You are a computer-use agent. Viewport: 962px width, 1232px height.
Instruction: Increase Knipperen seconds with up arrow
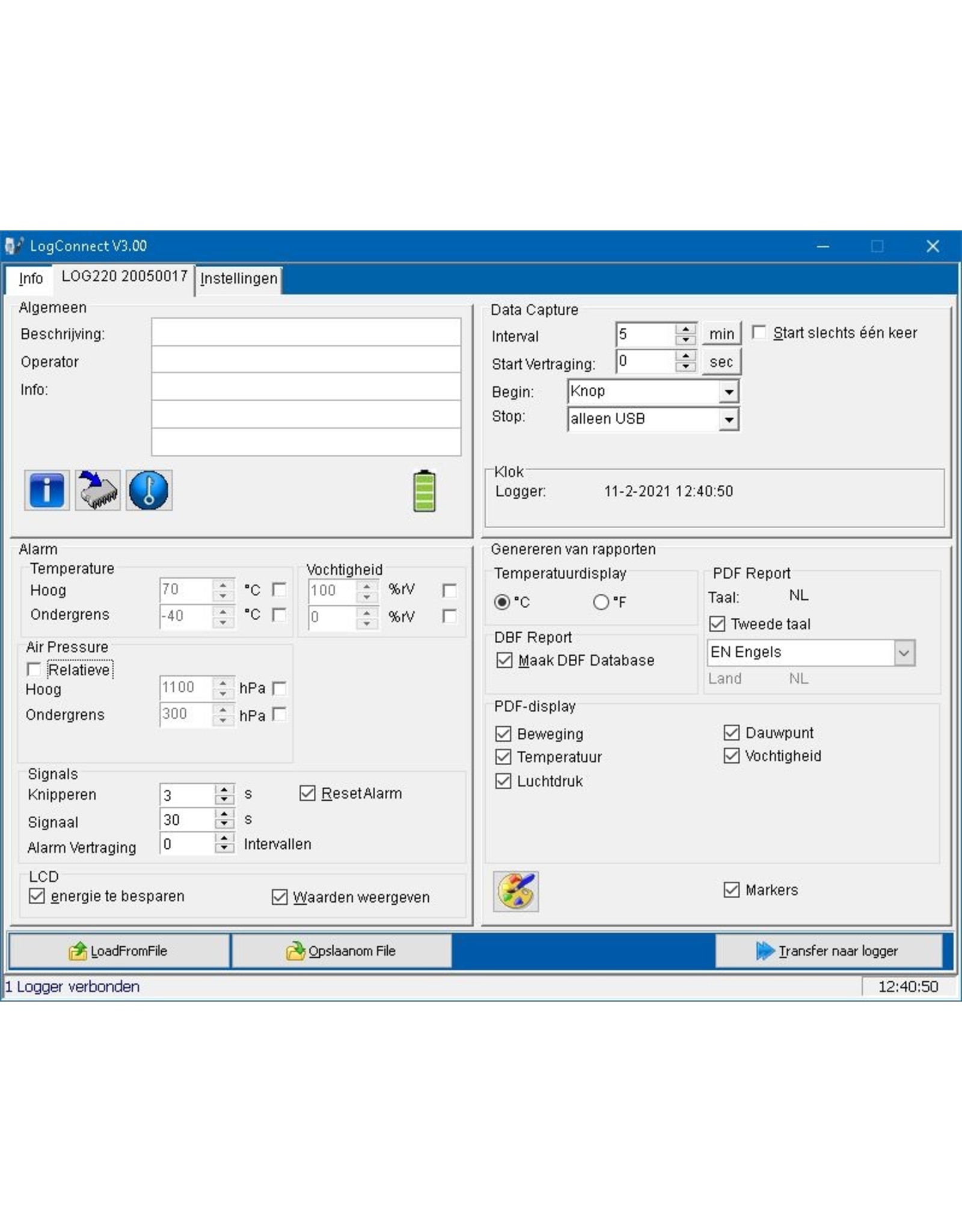click(x=224, y=789)
